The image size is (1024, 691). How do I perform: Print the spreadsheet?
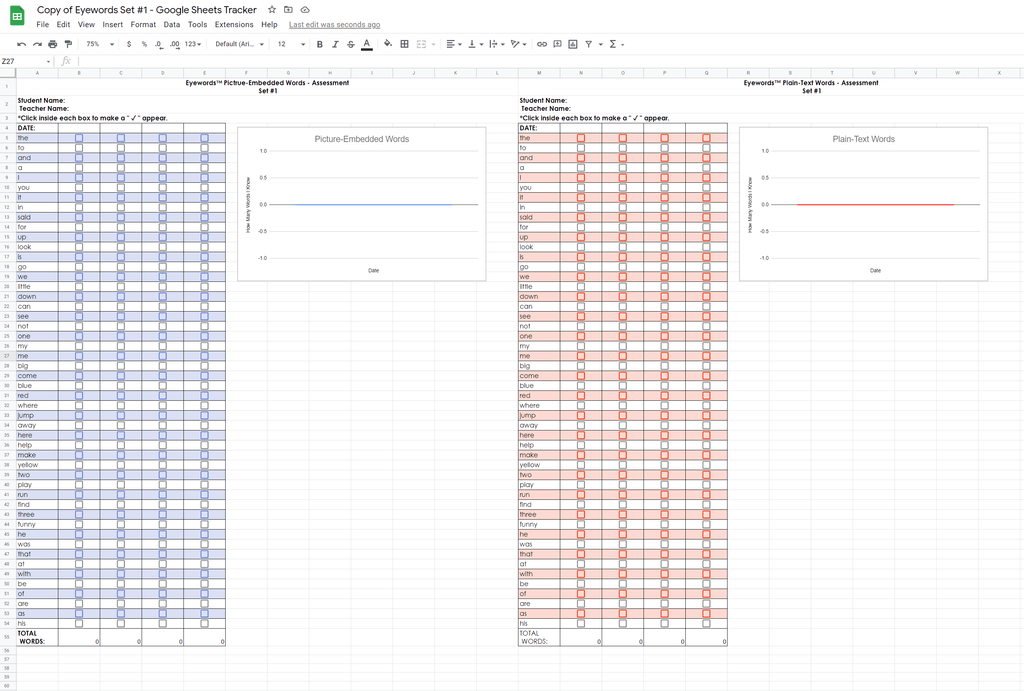(x=52, y=44)
